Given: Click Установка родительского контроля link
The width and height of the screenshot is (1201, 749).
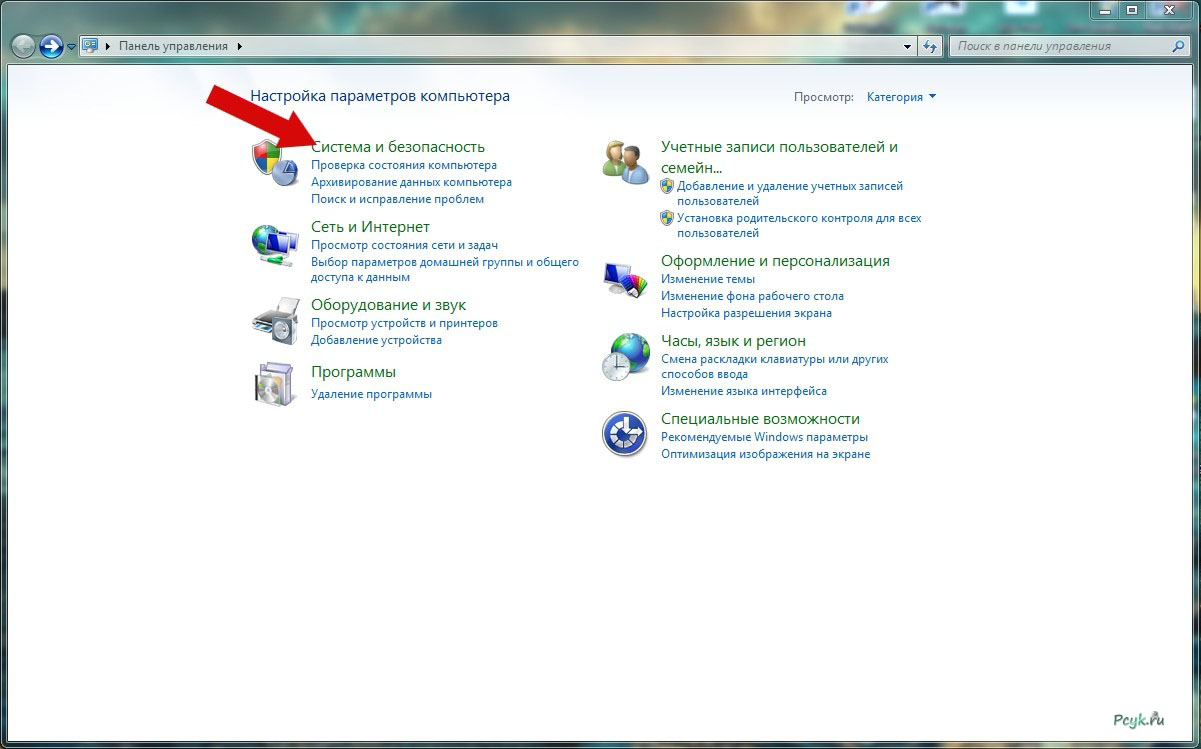Looking at the screenshot, I should [x=799, y=225].
